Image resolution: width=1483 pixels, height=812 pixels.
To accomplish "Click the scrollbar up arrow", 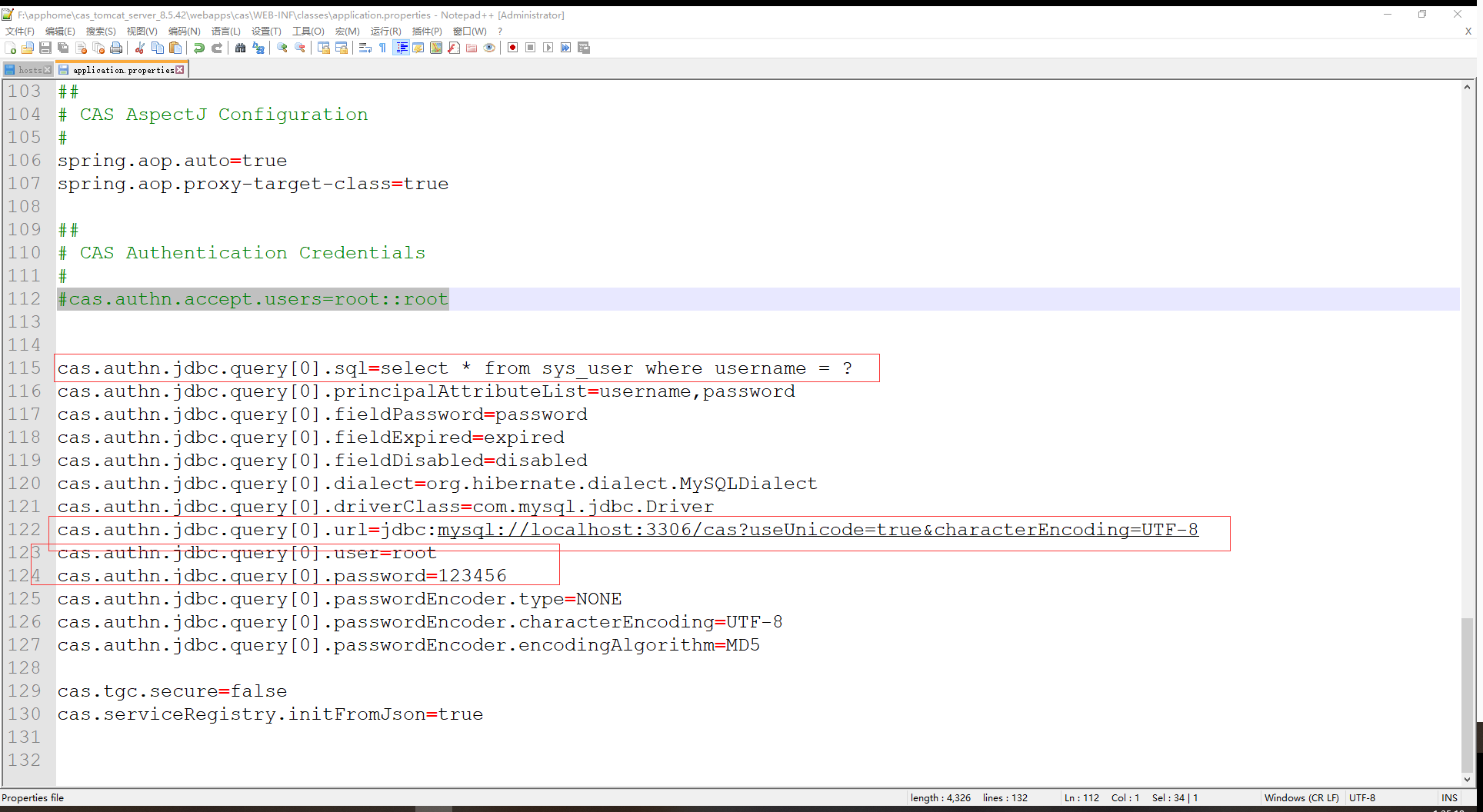I will 1468,88.
